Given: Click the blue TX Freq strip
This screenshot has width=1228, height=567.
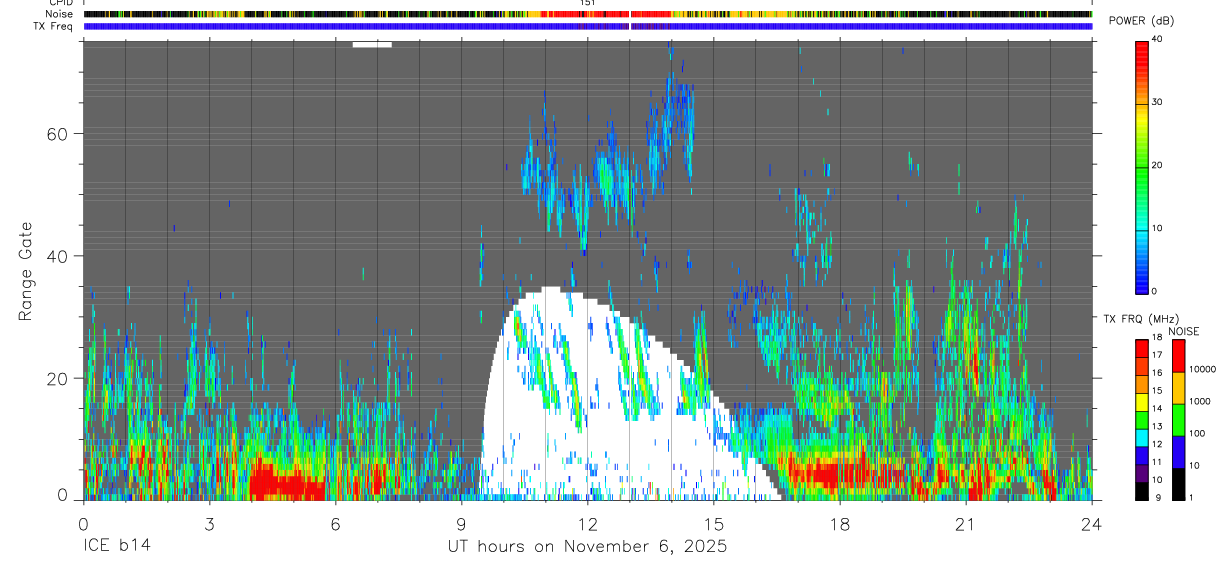Looking at the screenshot, I should pyautogui.click(x=588, y=26).
